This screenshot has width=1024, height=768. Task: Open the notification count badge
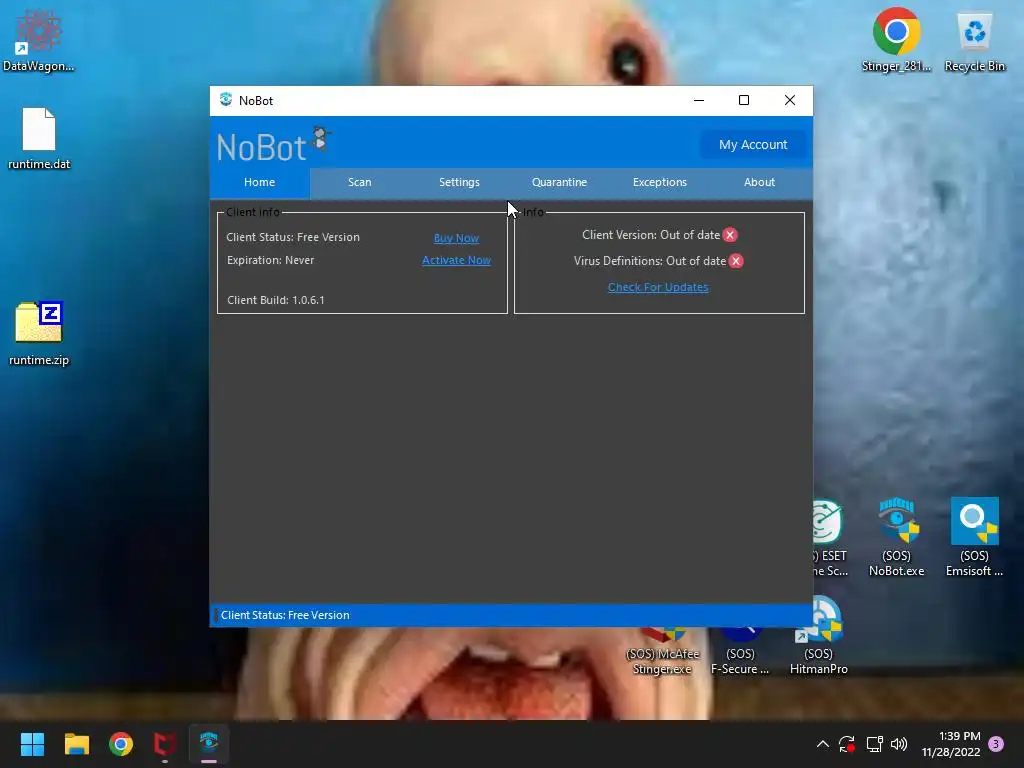coord(996,744)
